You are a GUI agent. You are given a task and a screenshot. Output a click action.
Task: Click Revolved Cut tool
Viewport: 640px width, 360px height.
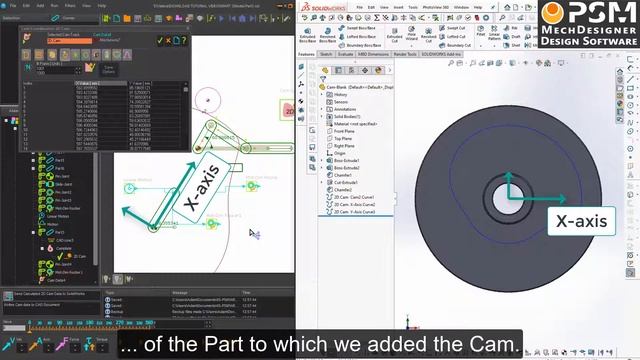click(429, 36)
